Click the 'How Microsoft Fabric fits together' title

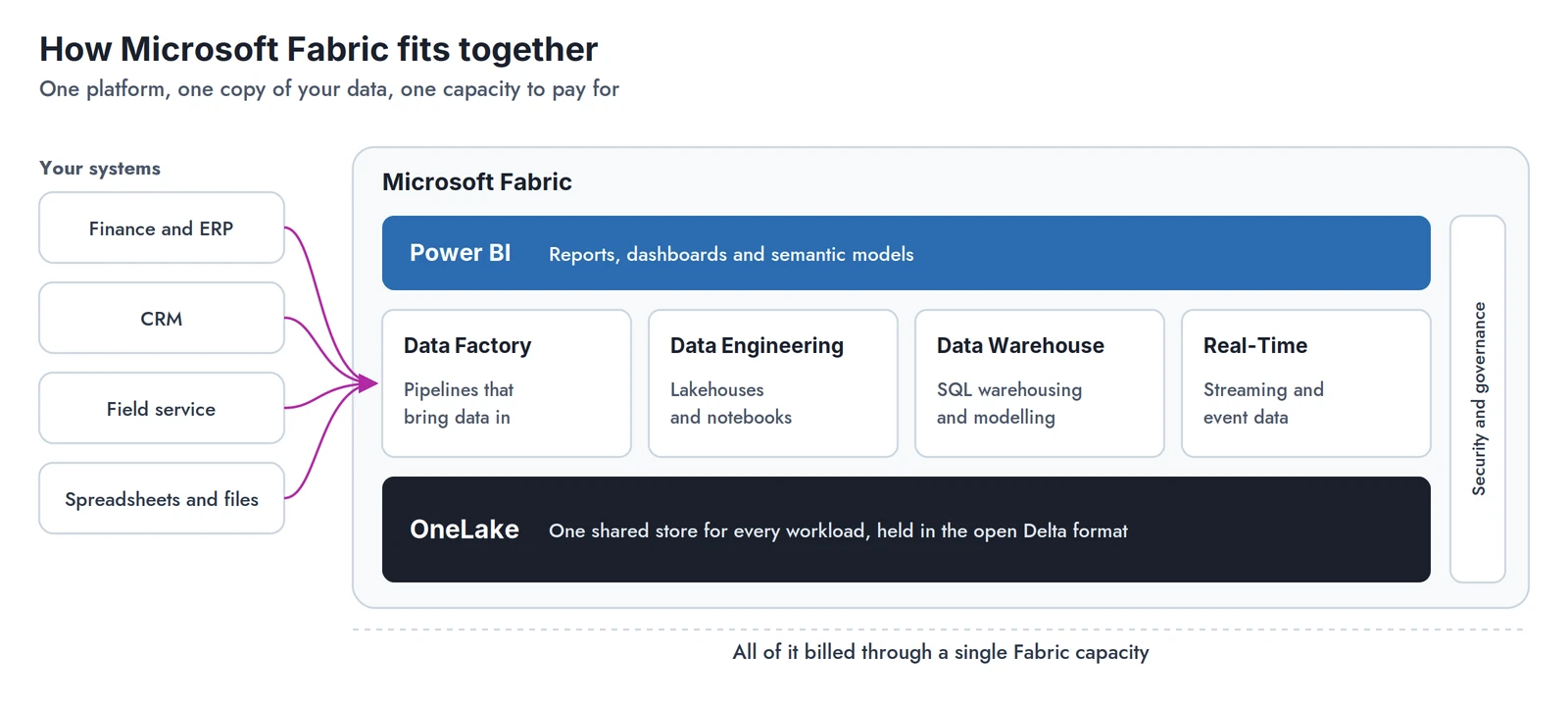pos(318,49)
